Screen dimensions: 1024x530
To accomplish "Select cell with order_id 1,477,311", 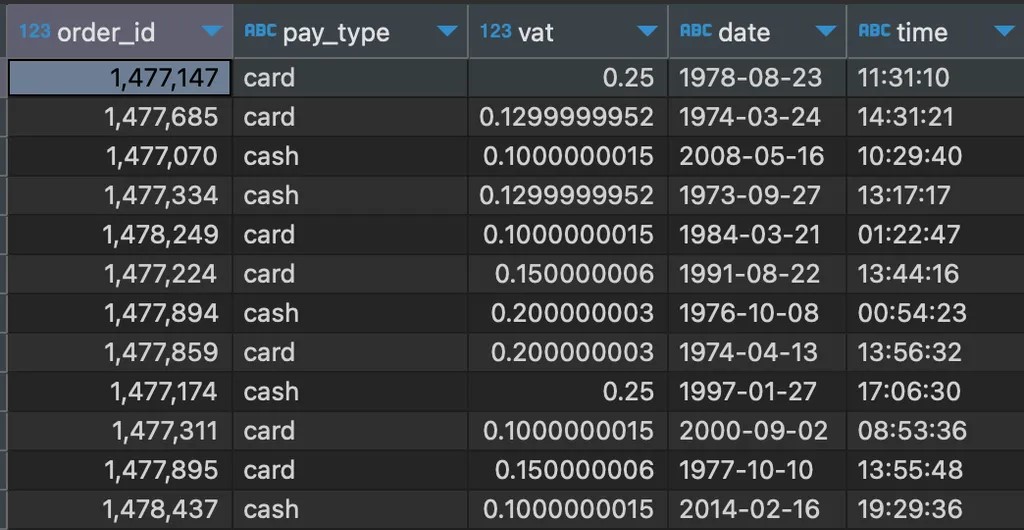I will (120, 430).
